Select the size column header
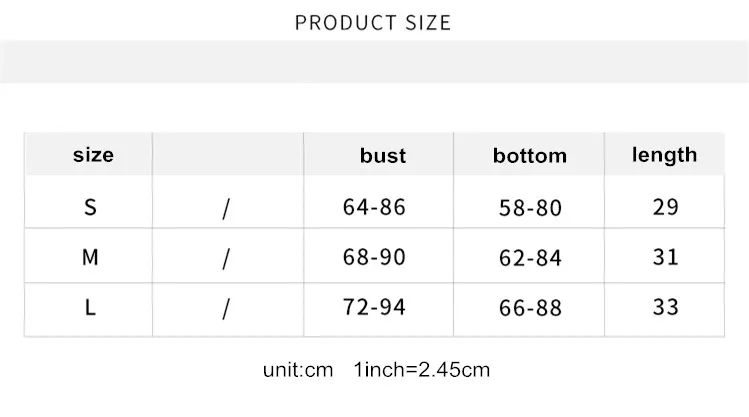This screenshot has width=749, height=417. (x=93, y=155)
